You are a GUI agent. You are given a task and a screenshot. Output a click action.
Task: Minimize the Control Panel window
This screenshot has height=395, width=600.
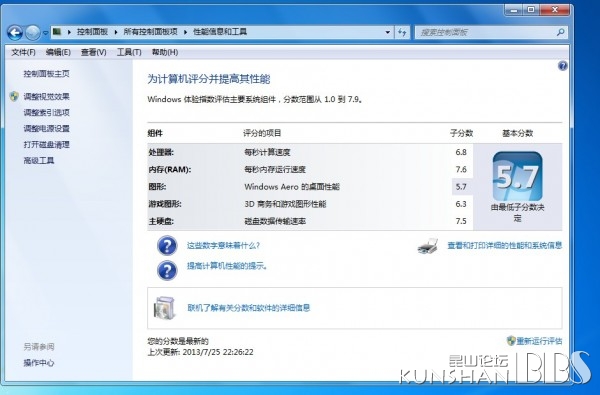pyautogui.click(x=514, y=10)
